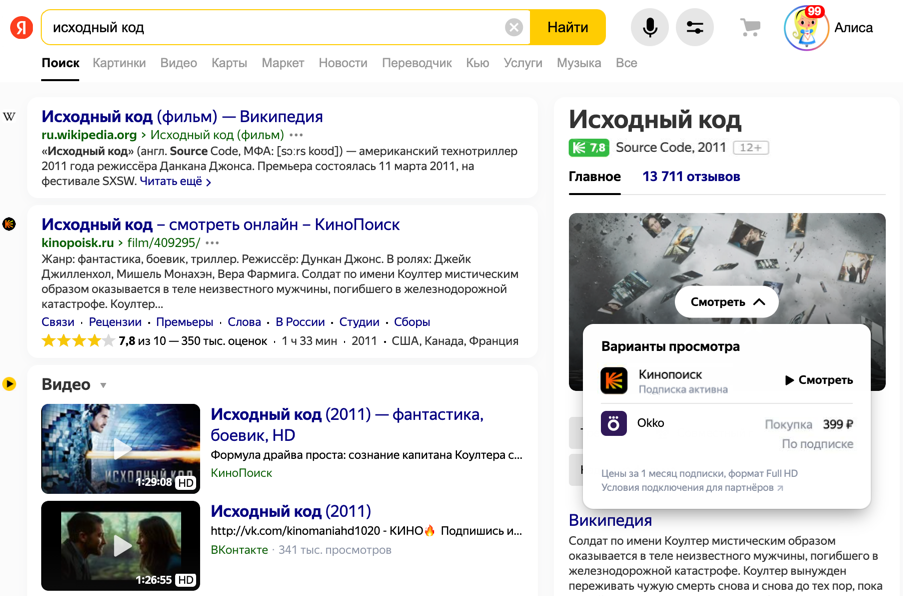Click the Okko service icon
The image size is (903, 596).
click(614, 423)
